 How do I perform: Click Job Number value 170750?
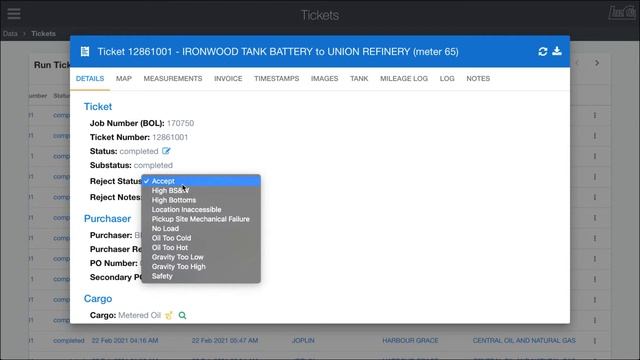(x=180, y=123)
